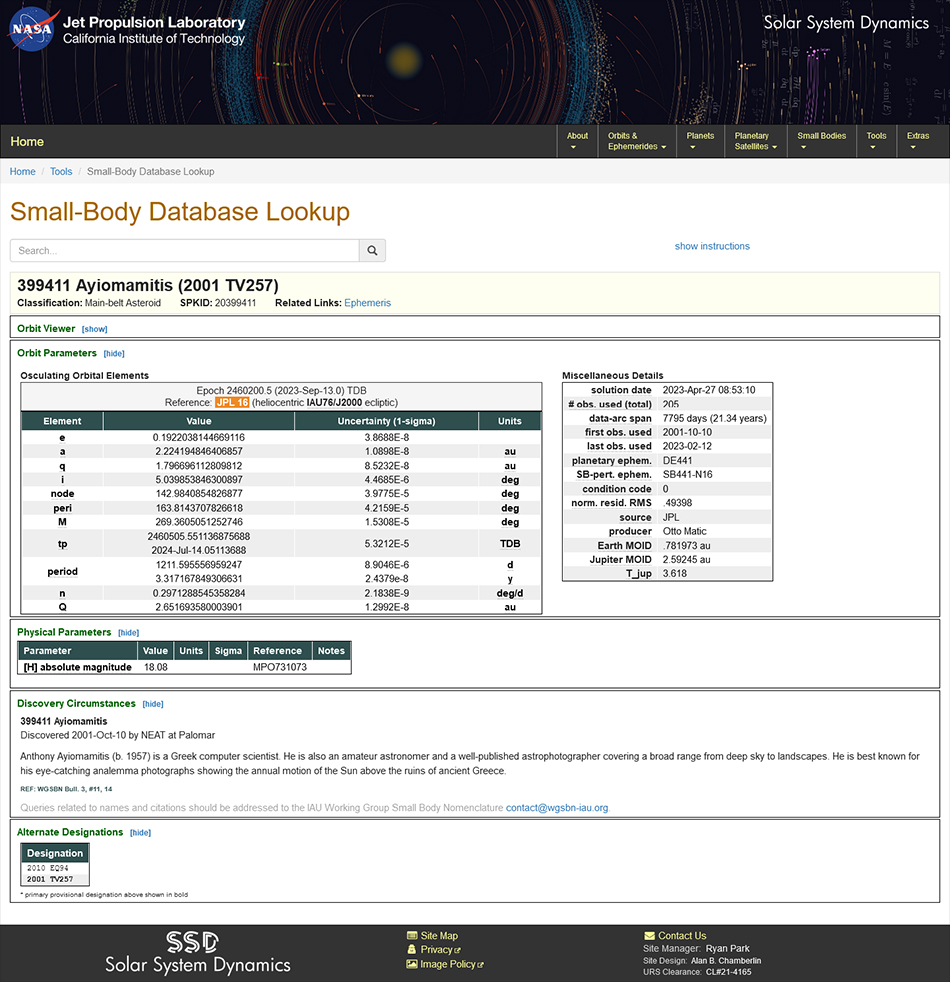Click the SSD logo in footer
Screen dimensions: 950x982
pyautogui.click(x=197, y=952)
